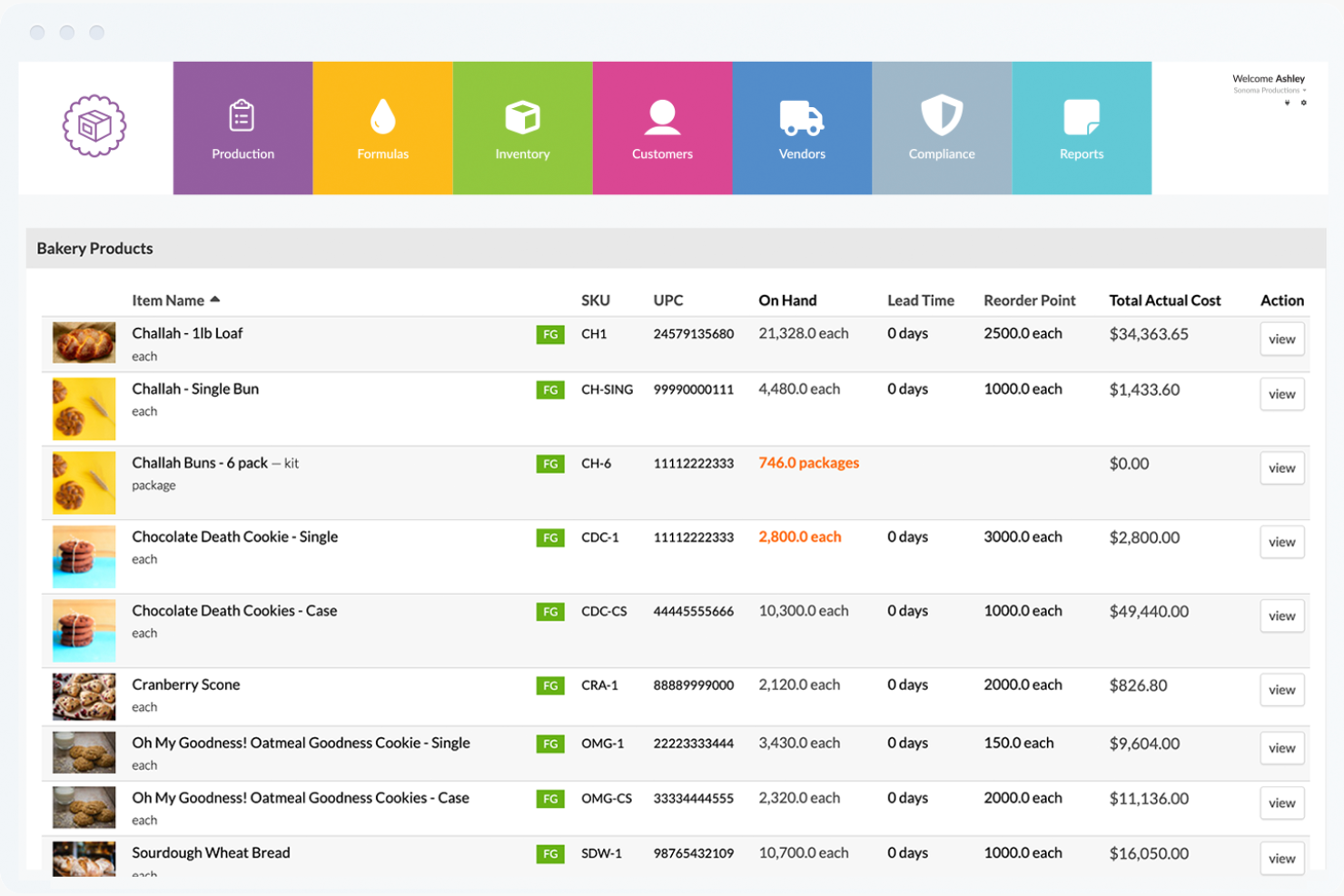Select the 21,328.0 each on-hand value
Viewport: 1344px width, 896px height.
pyautogui.click(x=804, y=333)
